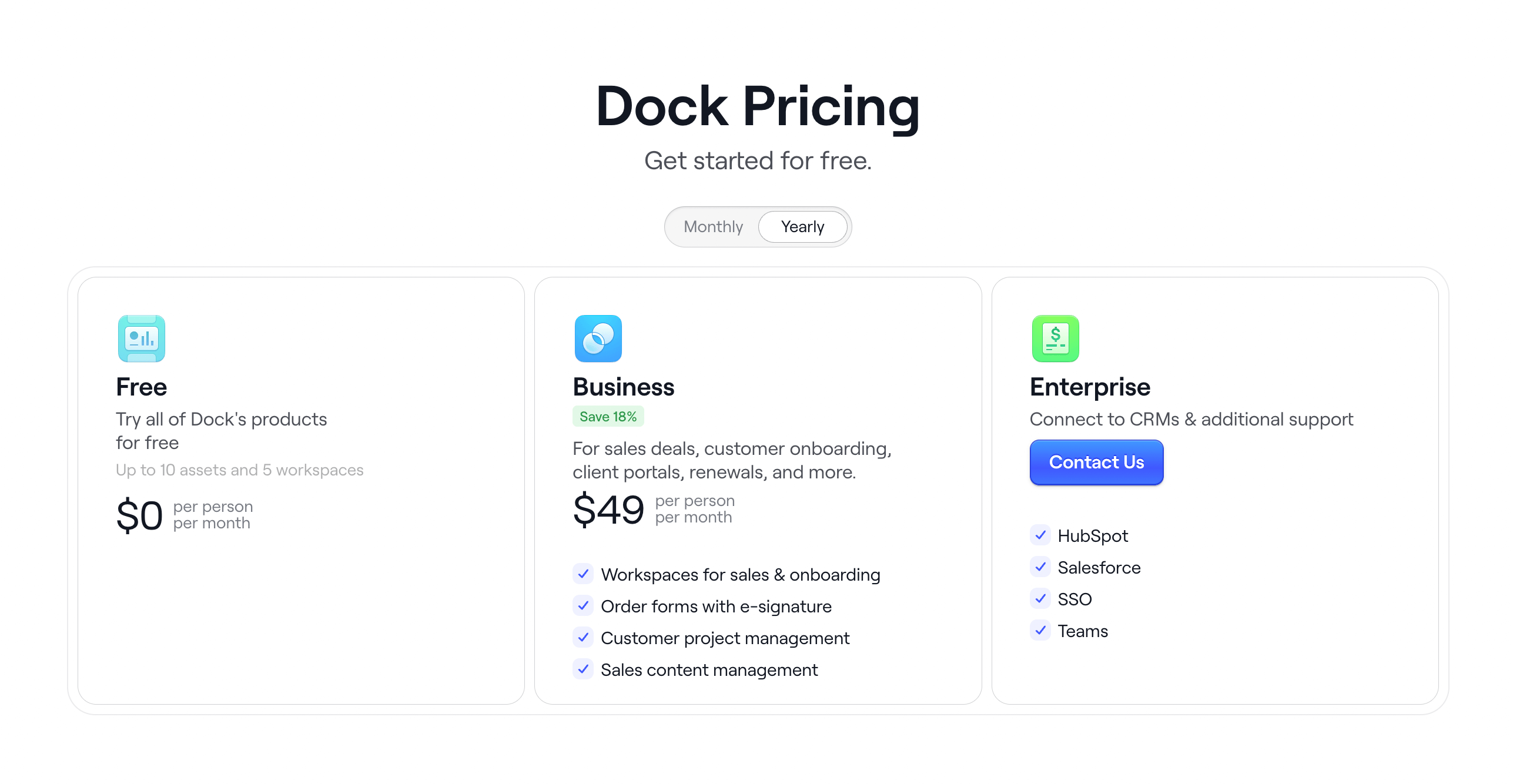
Task: Click the Save 18% badge
Action: coord(608,417)
